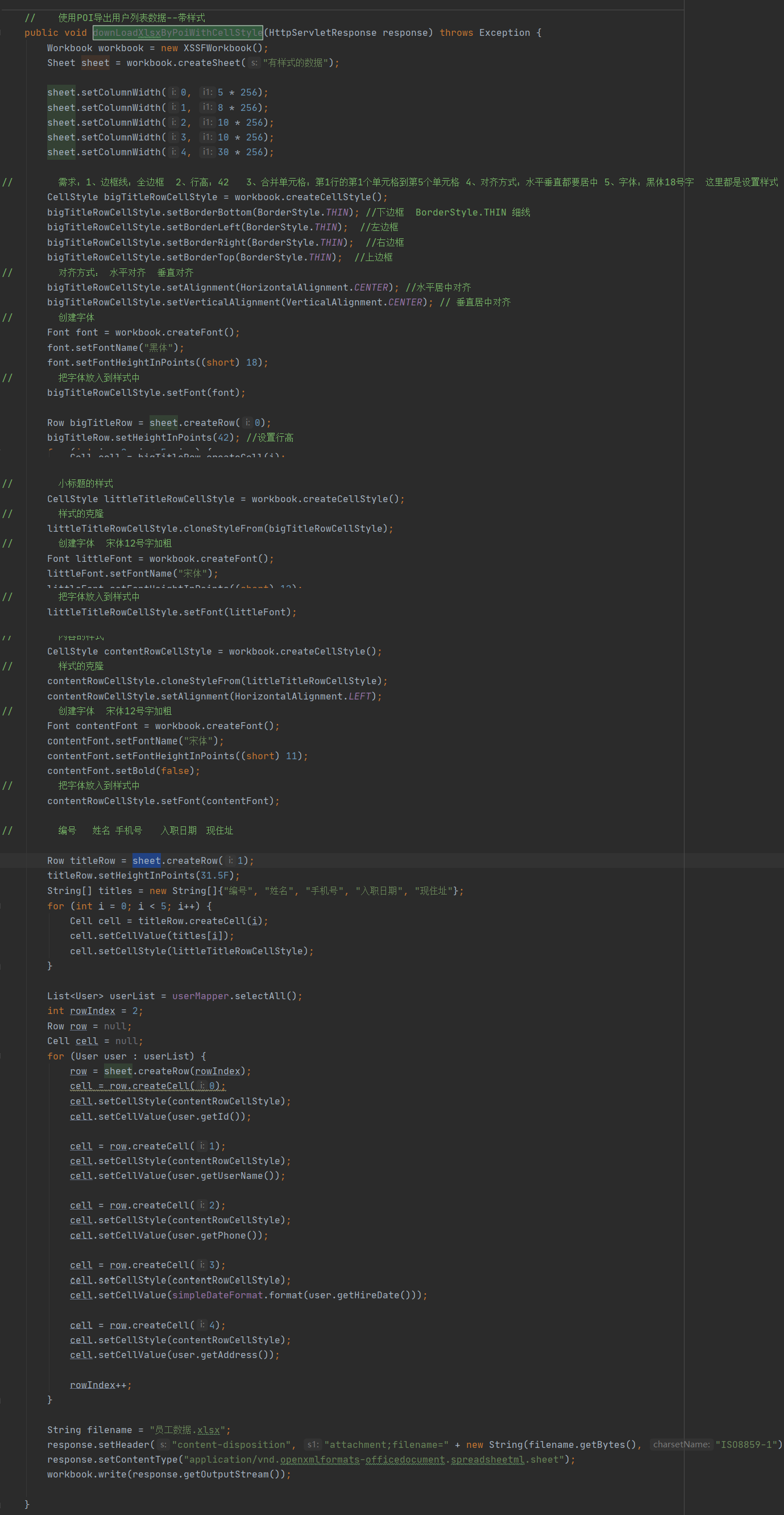Click littleTitleRowCellStyle.setFont(littleFont) line
The image size is (784, 1515).
pyautogui.click(x=172, y=612)
